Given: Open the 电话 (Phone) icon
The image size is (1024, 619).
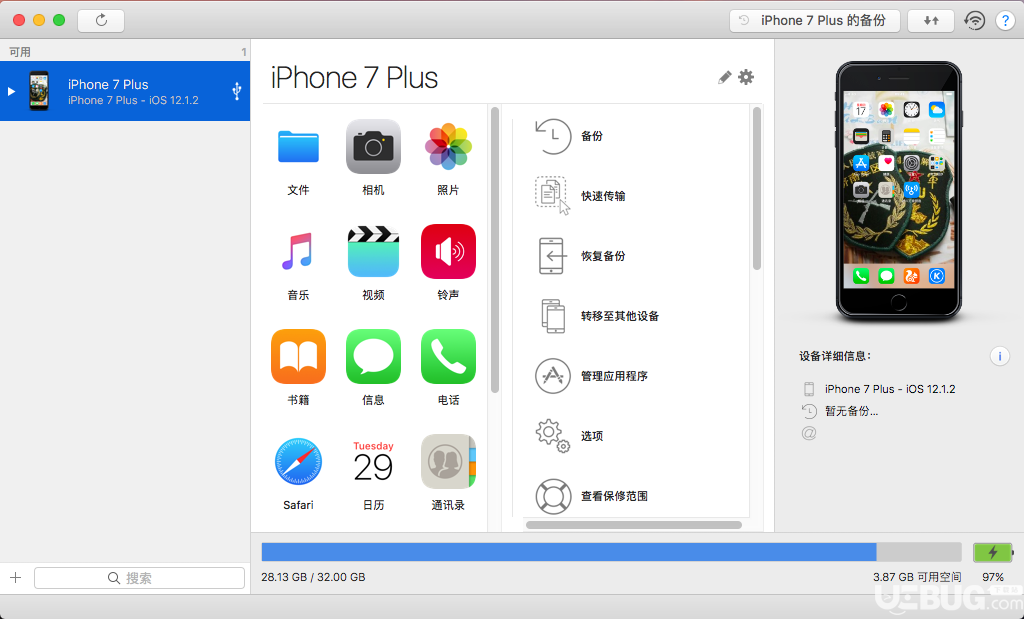Looking at the screenshot, I should pos(448,357).
